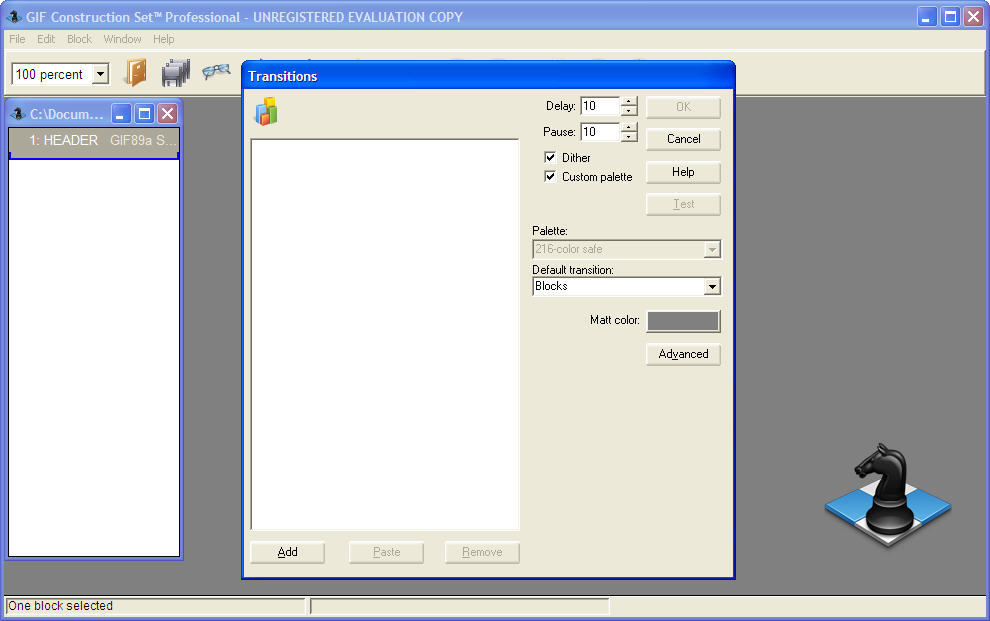Open the Block menu
Viewport: 990px width, 621px height.
click(x=79, y=39)
